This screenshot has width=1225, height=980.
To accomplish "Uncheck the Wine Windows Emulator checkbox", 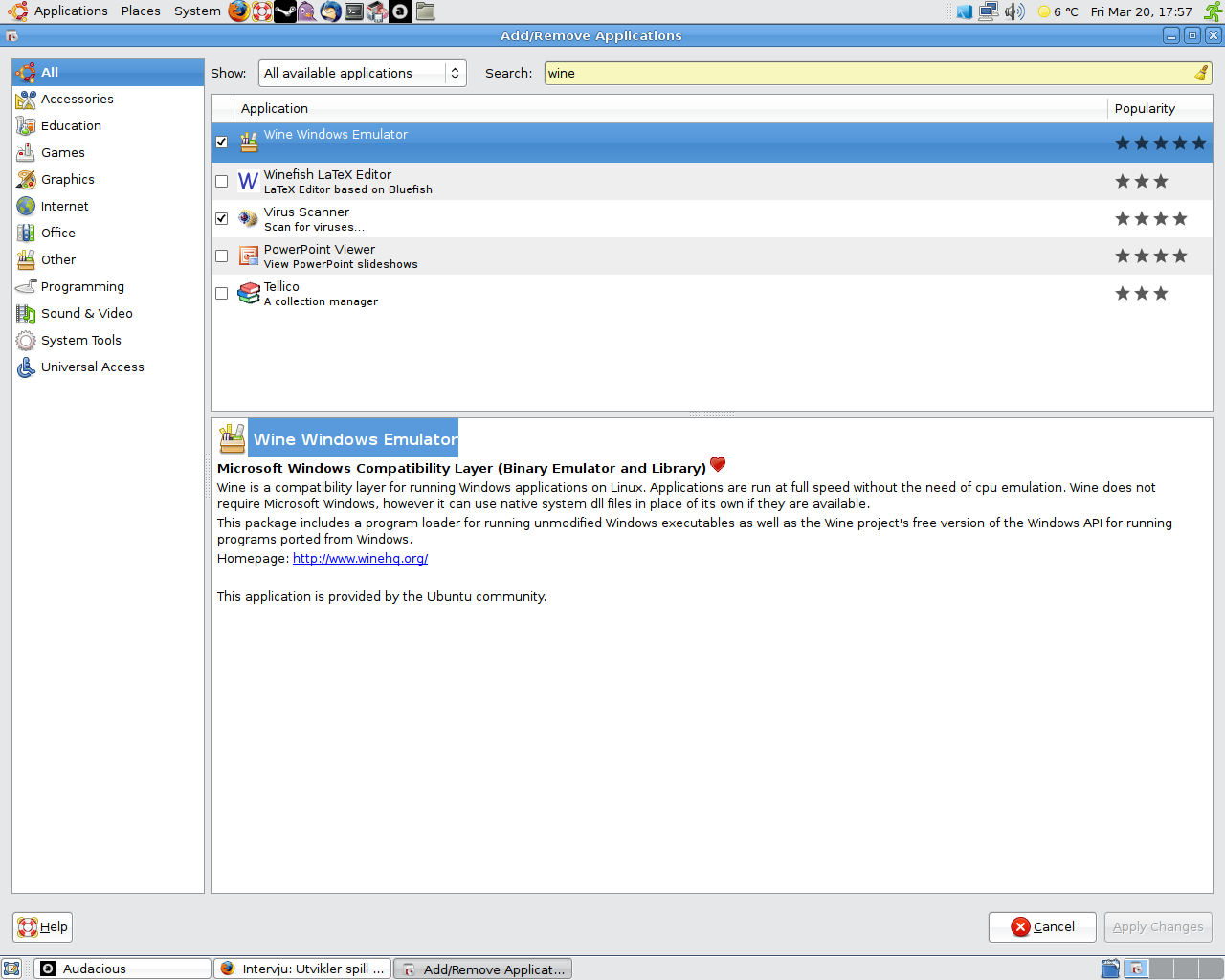I will tap(221, 142).
